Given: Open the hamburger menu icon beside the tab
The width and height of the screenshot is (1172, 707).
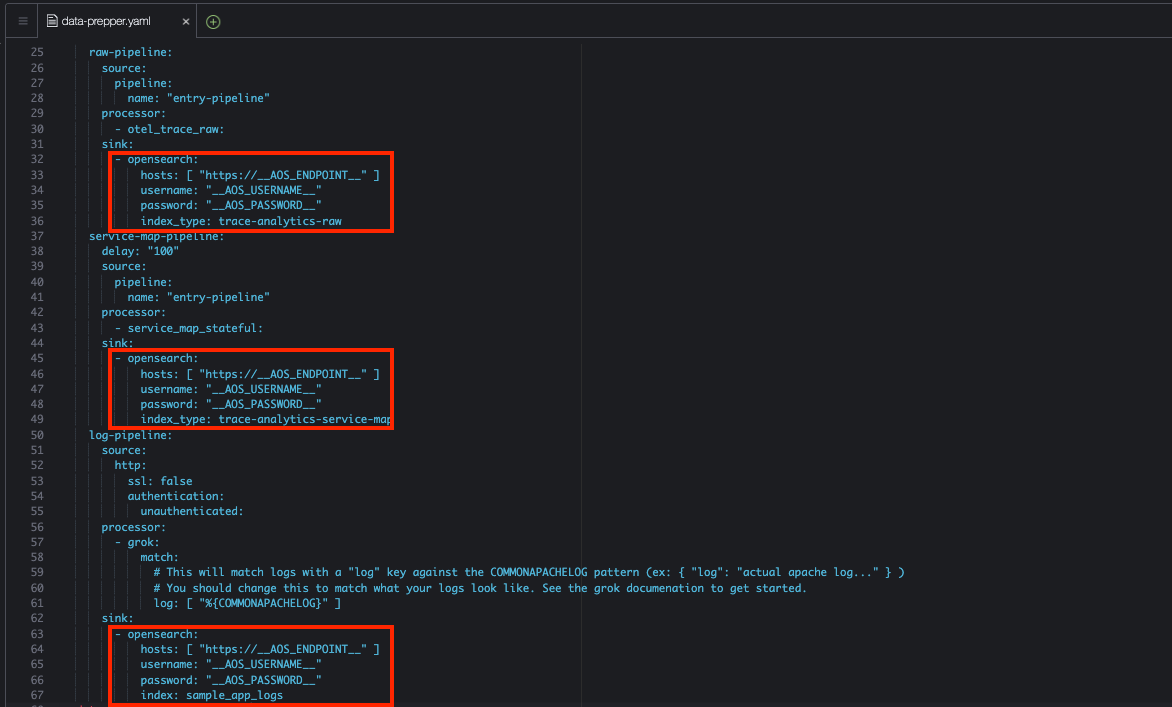Looking at the screenshot, I should click(23, 21).
